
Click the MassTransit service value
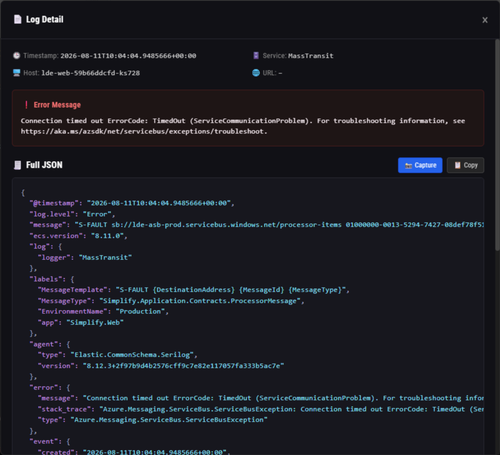point(311,56)
